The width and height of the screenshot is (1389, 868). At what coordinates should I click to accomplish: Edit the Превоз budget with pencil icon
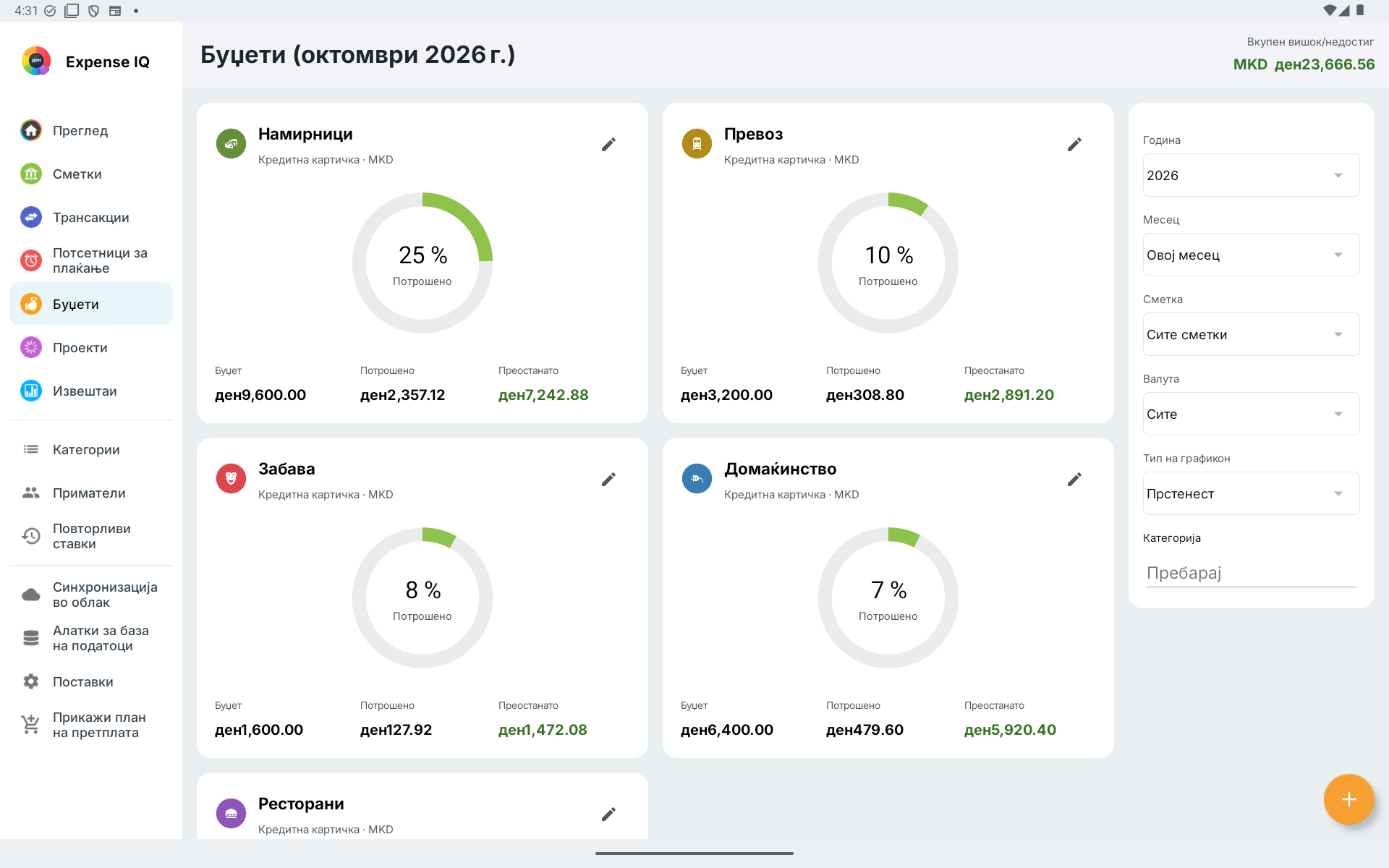[x=1074, y=145]
